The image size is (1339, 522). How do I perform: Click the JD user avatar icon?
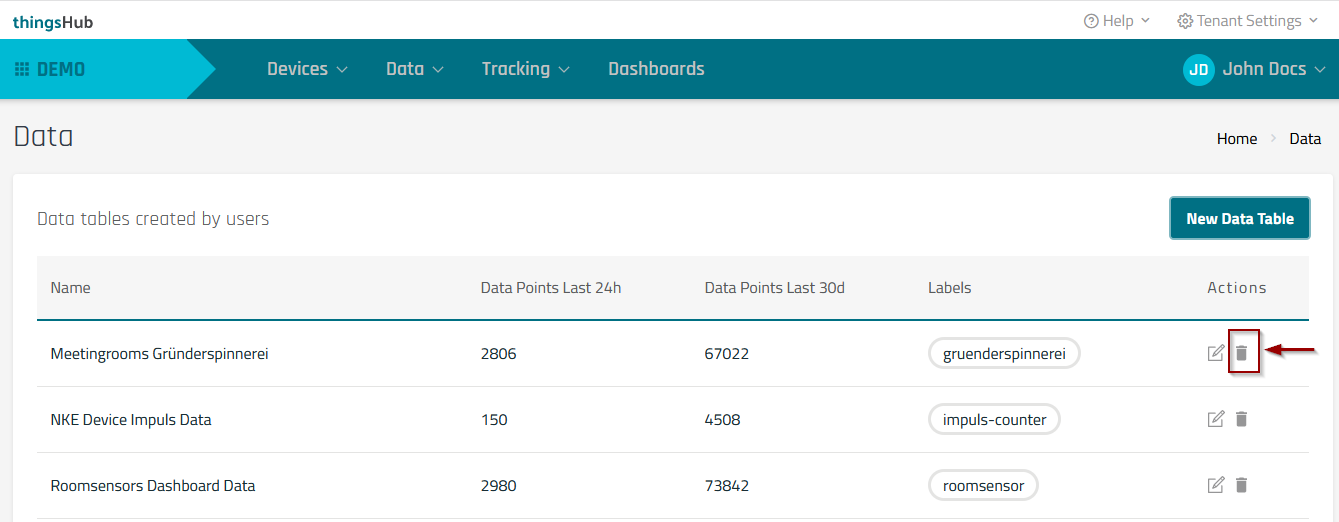pos(1198,69)
